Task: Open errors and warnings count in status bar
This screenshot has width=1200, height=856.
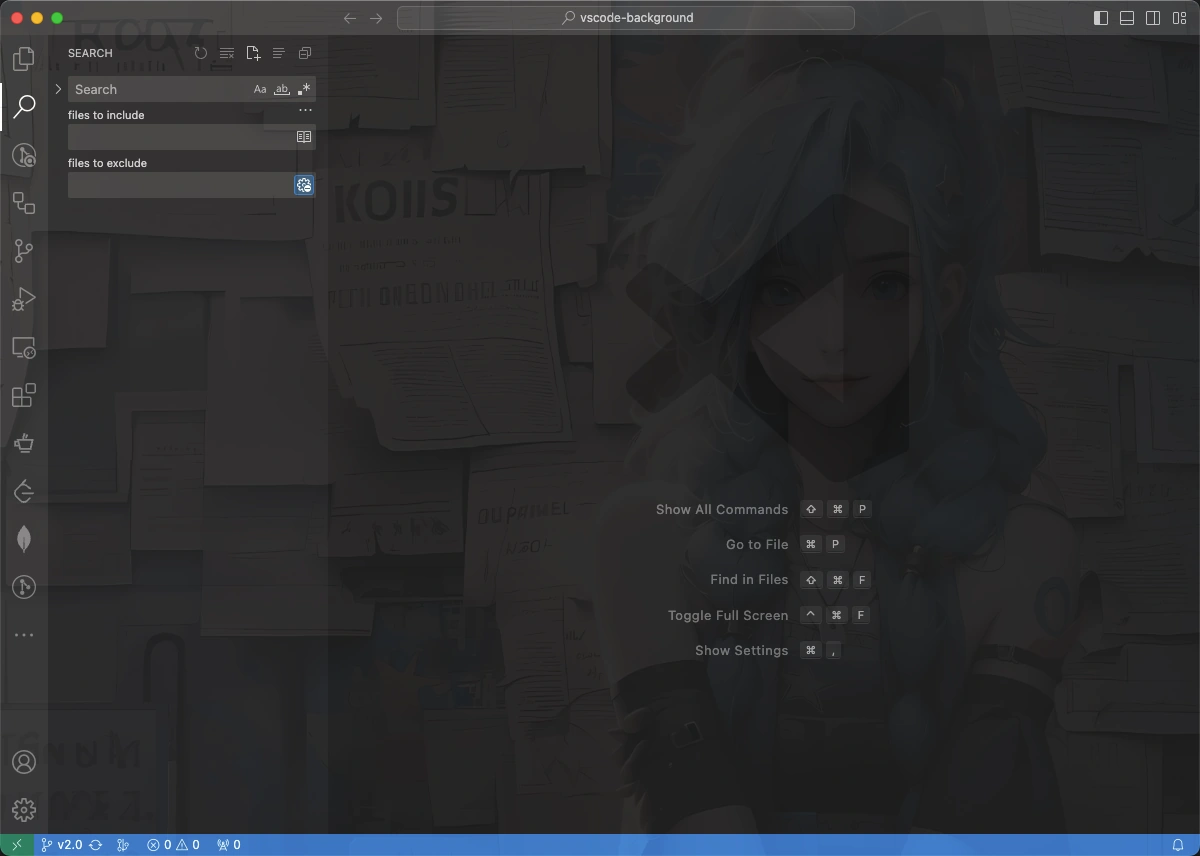Action: coord(173,845)
